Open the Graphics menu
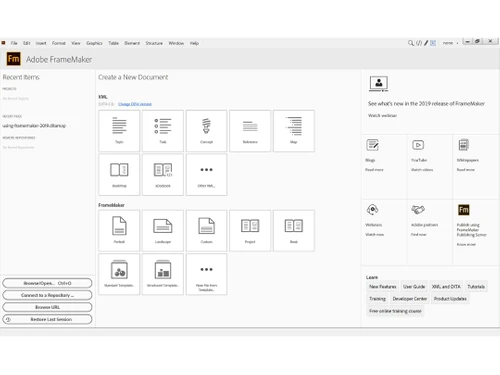The height and width of the screenshot is (375, 500). coord(94,43)
